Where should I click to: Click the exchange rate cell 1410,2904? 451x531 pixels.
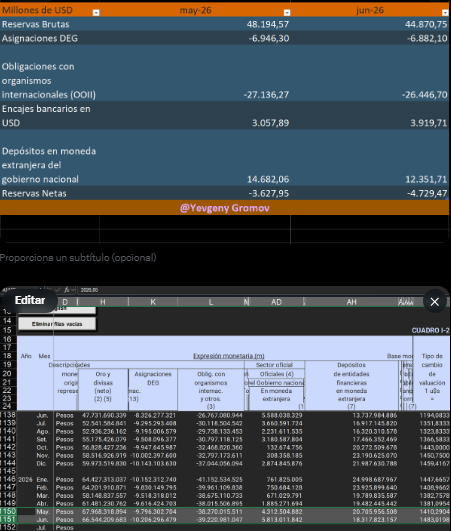(x=435, y=512)
